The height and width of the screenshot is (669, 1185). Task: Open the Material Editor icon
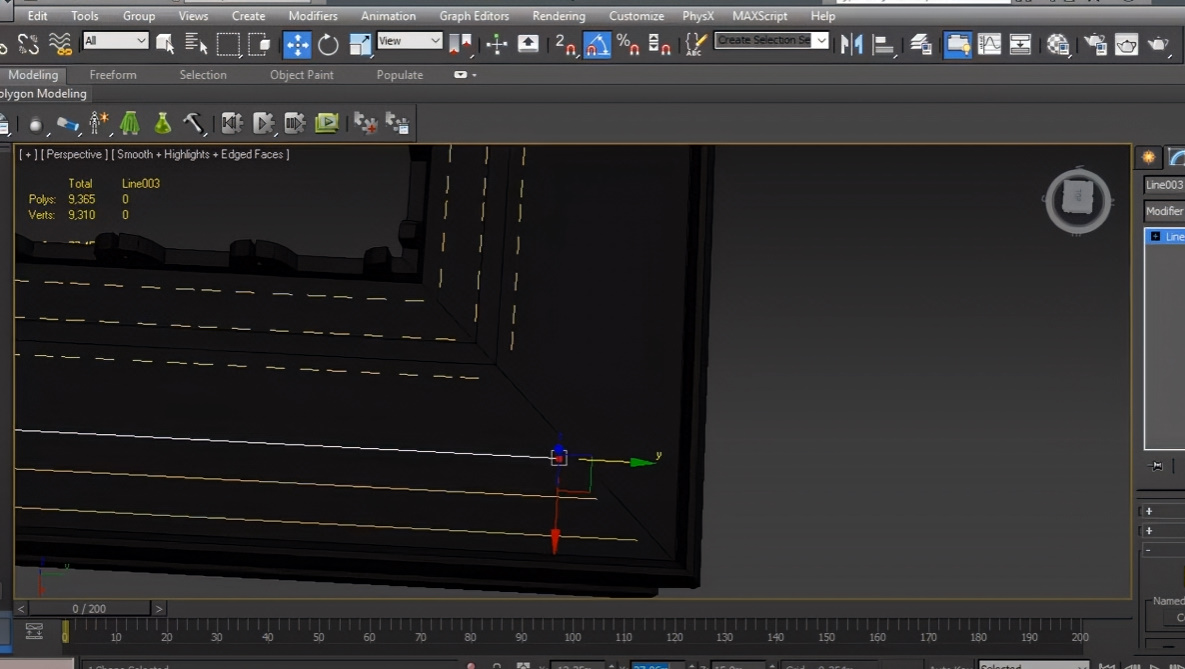(x=1058, y=45)
